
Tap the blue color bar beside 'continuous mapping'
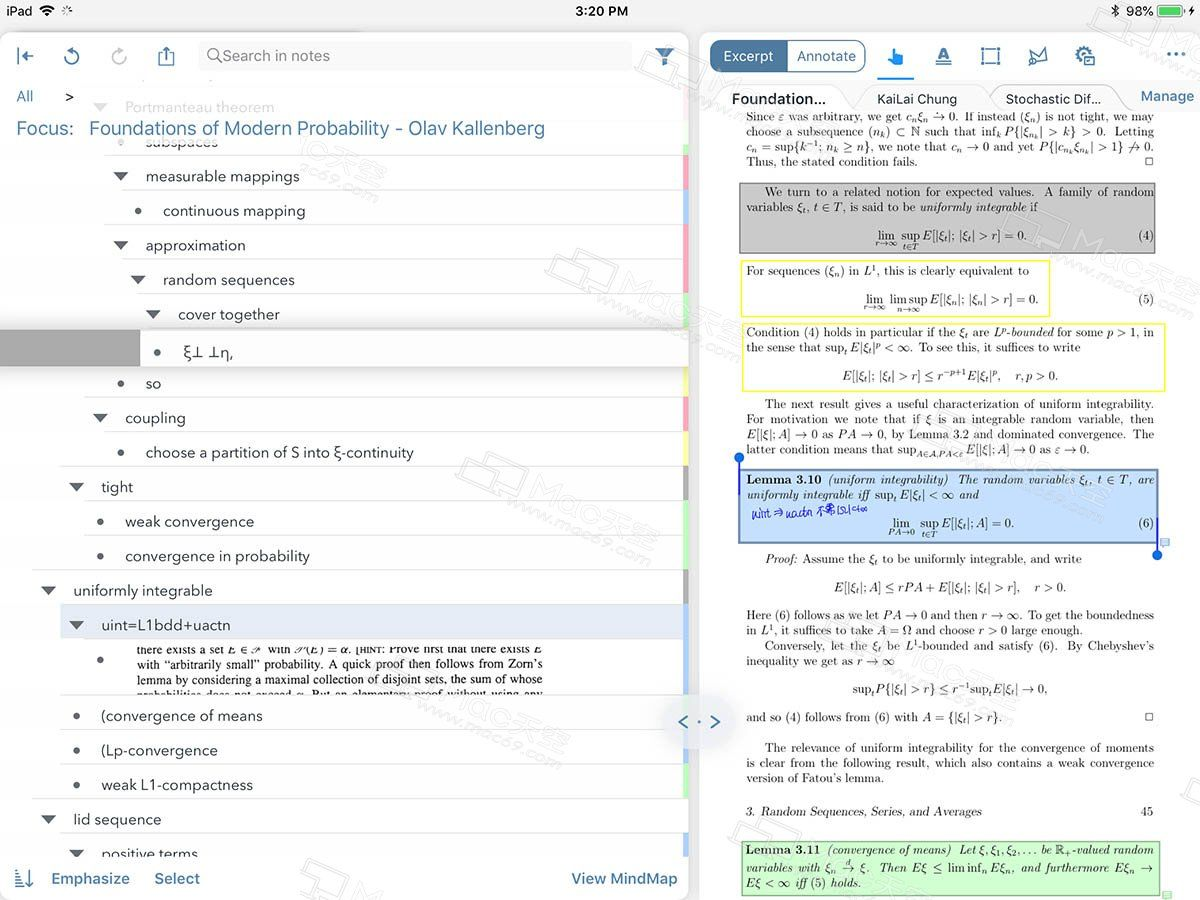686,208
